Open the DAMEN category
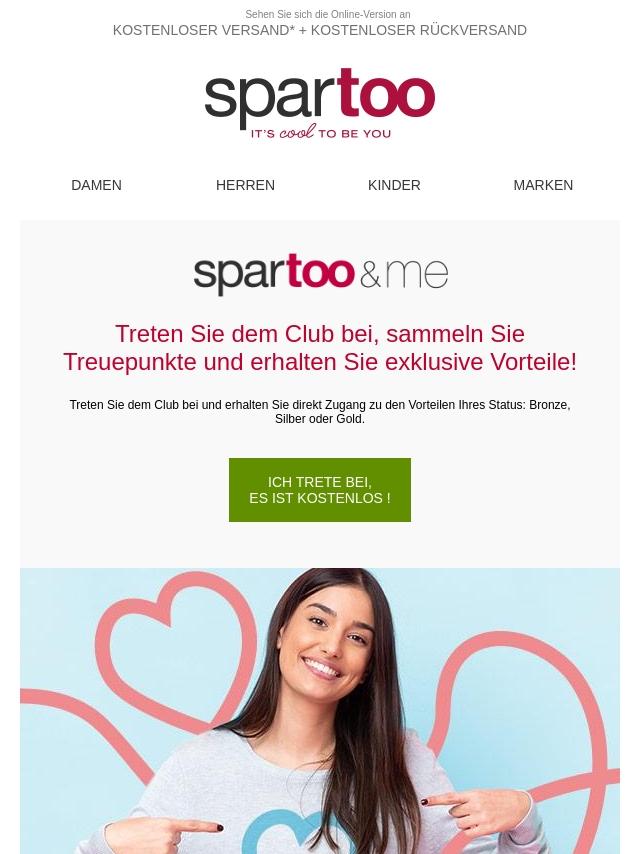This screenshot has width=640, height=854. [96, 185]
